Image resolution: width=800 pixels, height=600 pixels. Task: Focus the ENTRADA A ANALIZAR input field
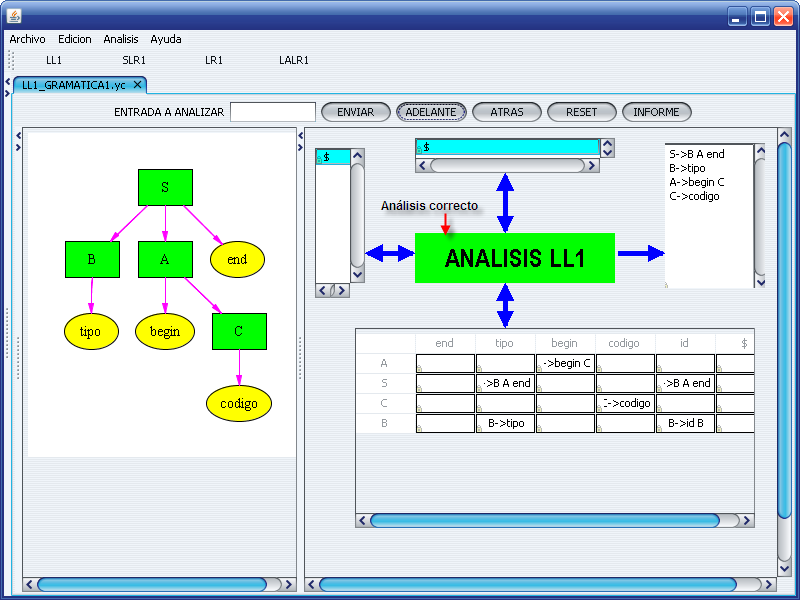click(x=272, y=112)
